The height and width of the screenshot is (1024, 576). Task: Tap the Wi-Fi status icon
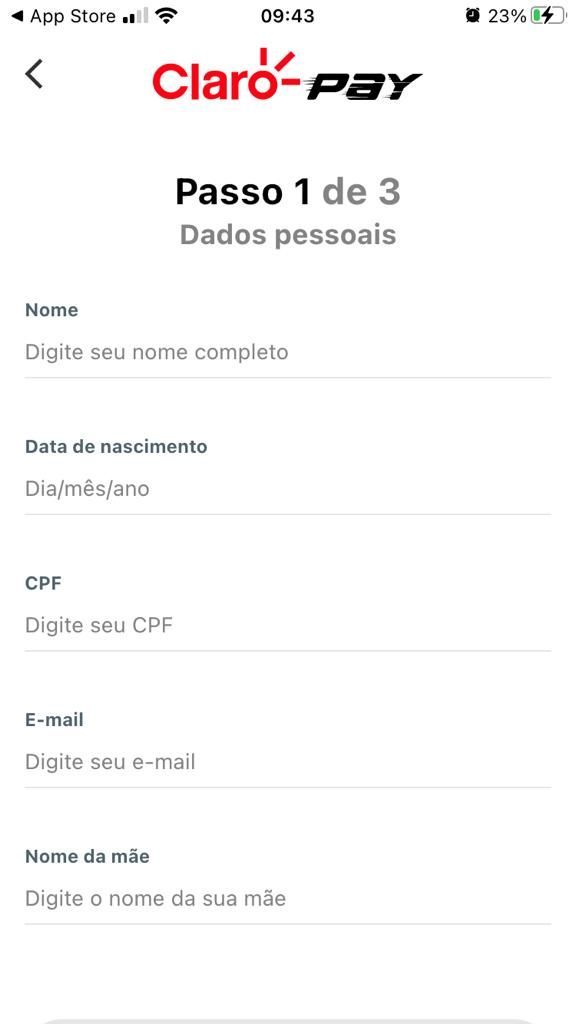168,16
